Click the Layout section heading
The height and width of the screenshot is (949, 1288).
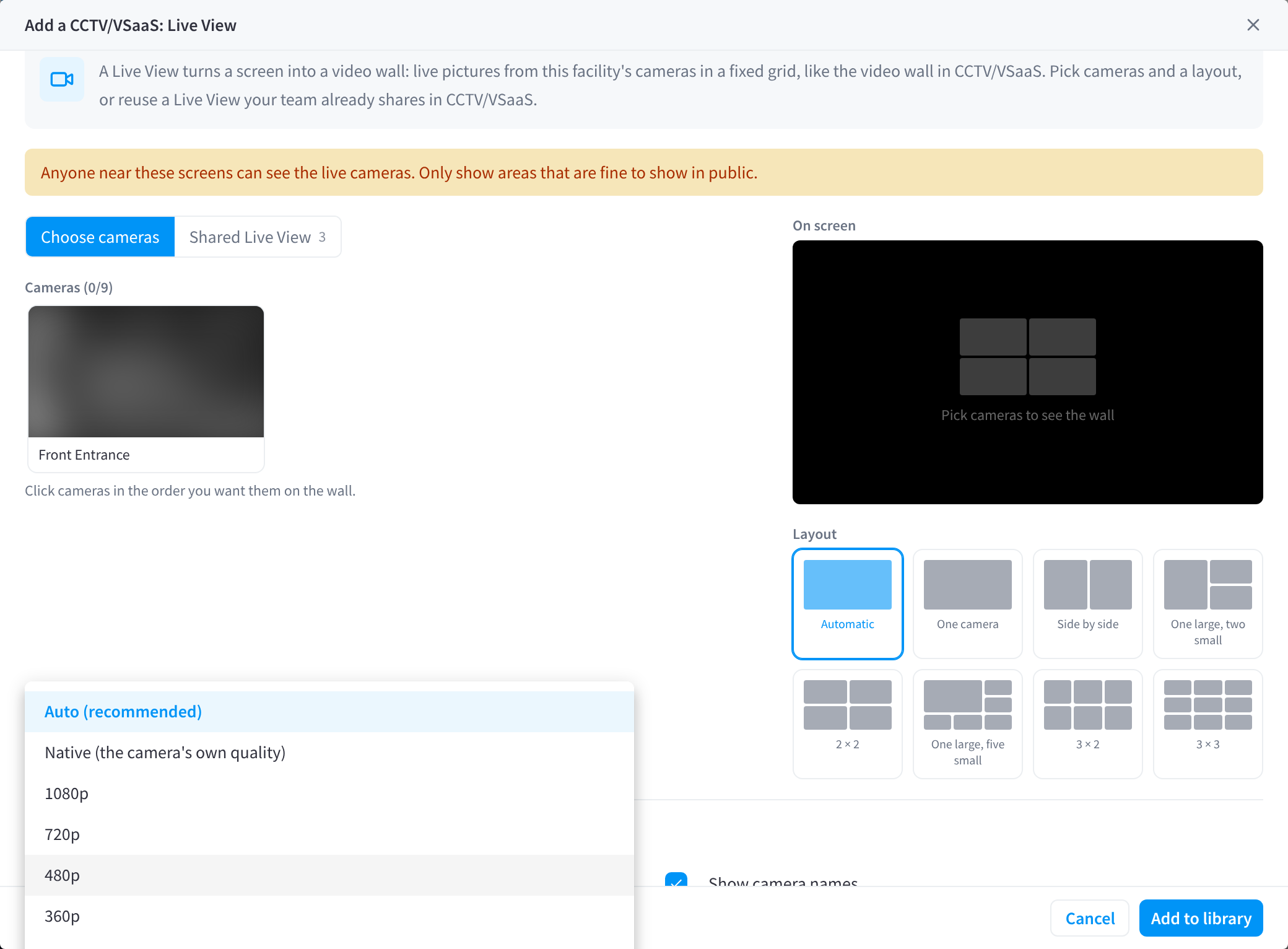(814, 534)
